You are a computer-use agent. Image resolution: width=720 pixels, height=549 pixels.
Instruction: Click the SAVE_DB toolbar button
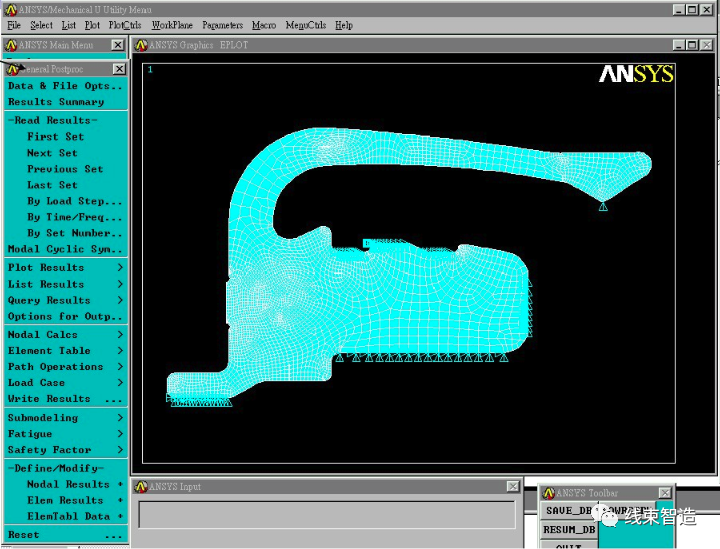[568, 511]
